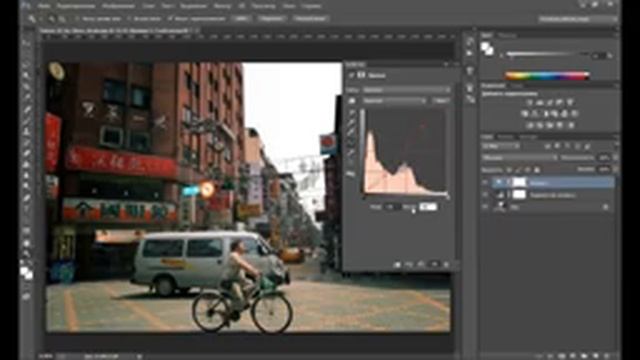Add a Color Balance adjustment

[x=535, y=113]
